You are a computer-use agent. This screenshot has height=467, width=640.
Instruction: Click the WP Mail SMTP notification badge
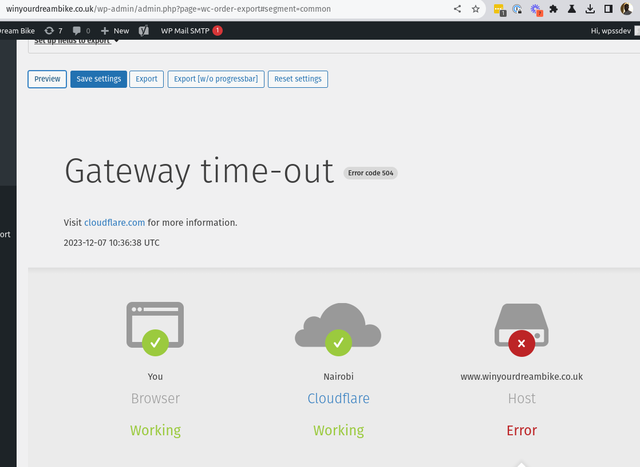pos(218,30)
